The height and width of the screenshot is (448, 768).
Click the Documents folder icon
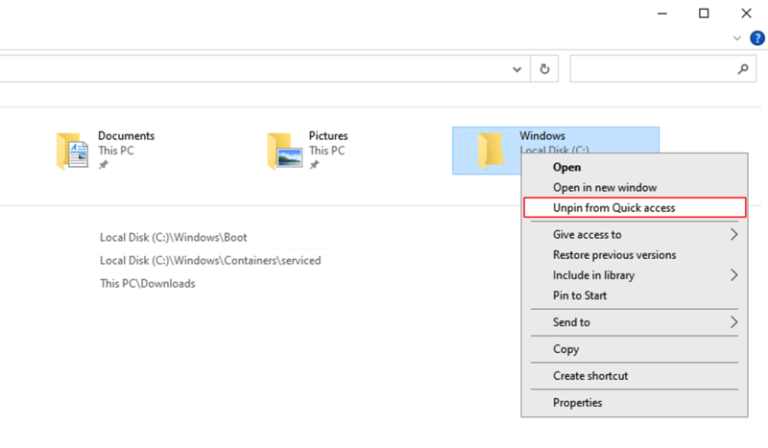72,151
